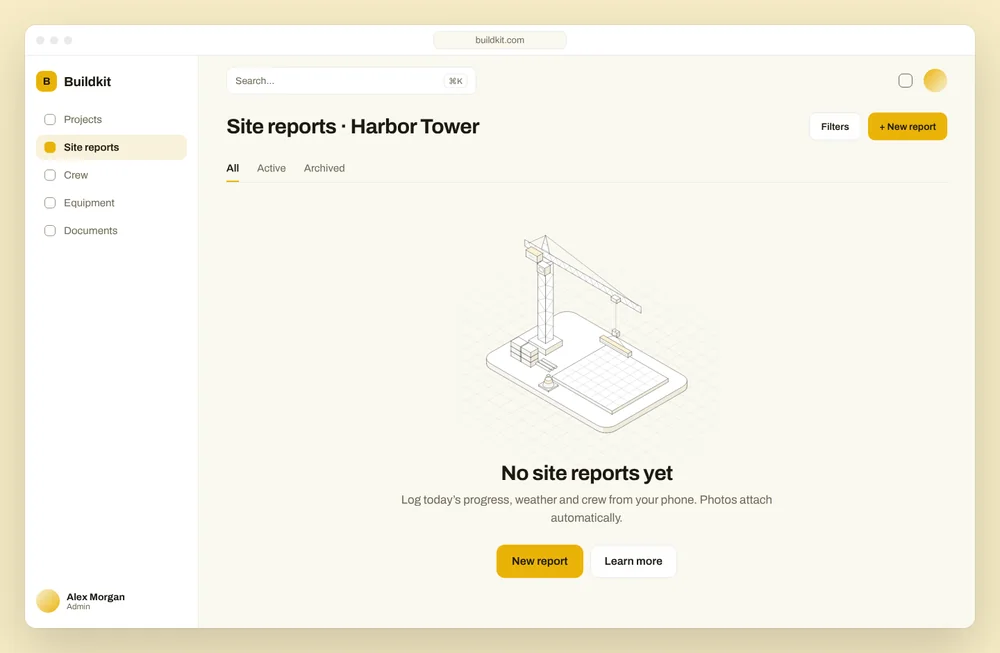Click Alex Morgan's avatar in sidebar
1000x653 pixels.
pyautogui.click(x=48, y=601)
